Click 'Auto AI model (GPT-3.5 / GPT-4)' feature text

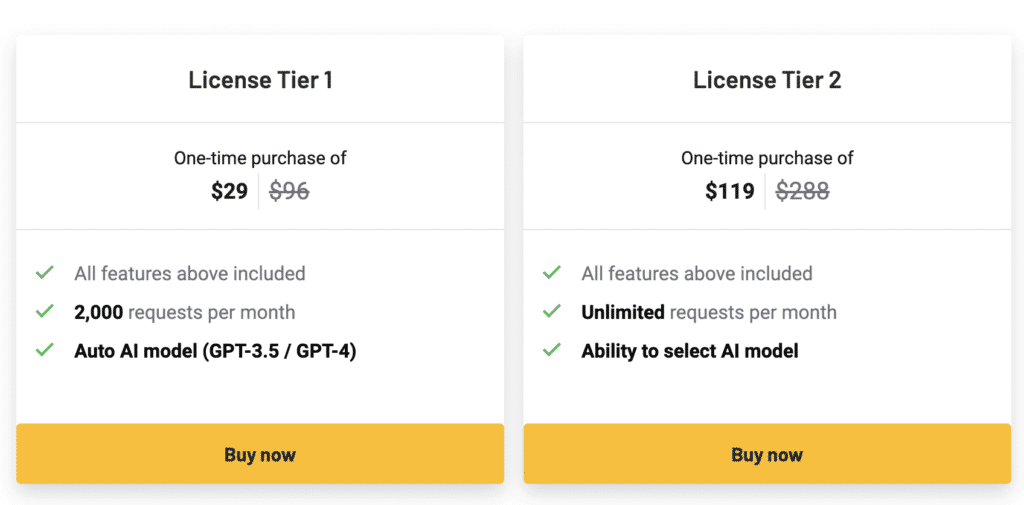pyautogui.click(x=215, y=351)
